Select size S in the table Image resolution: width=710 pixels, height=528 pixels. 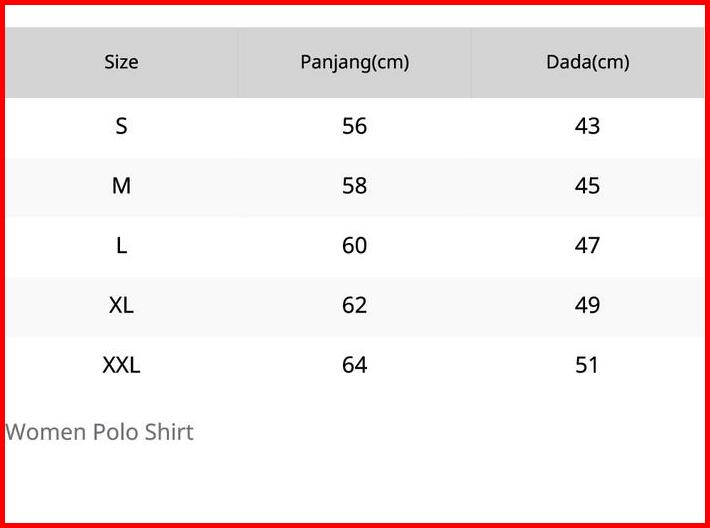pos(121,126)
